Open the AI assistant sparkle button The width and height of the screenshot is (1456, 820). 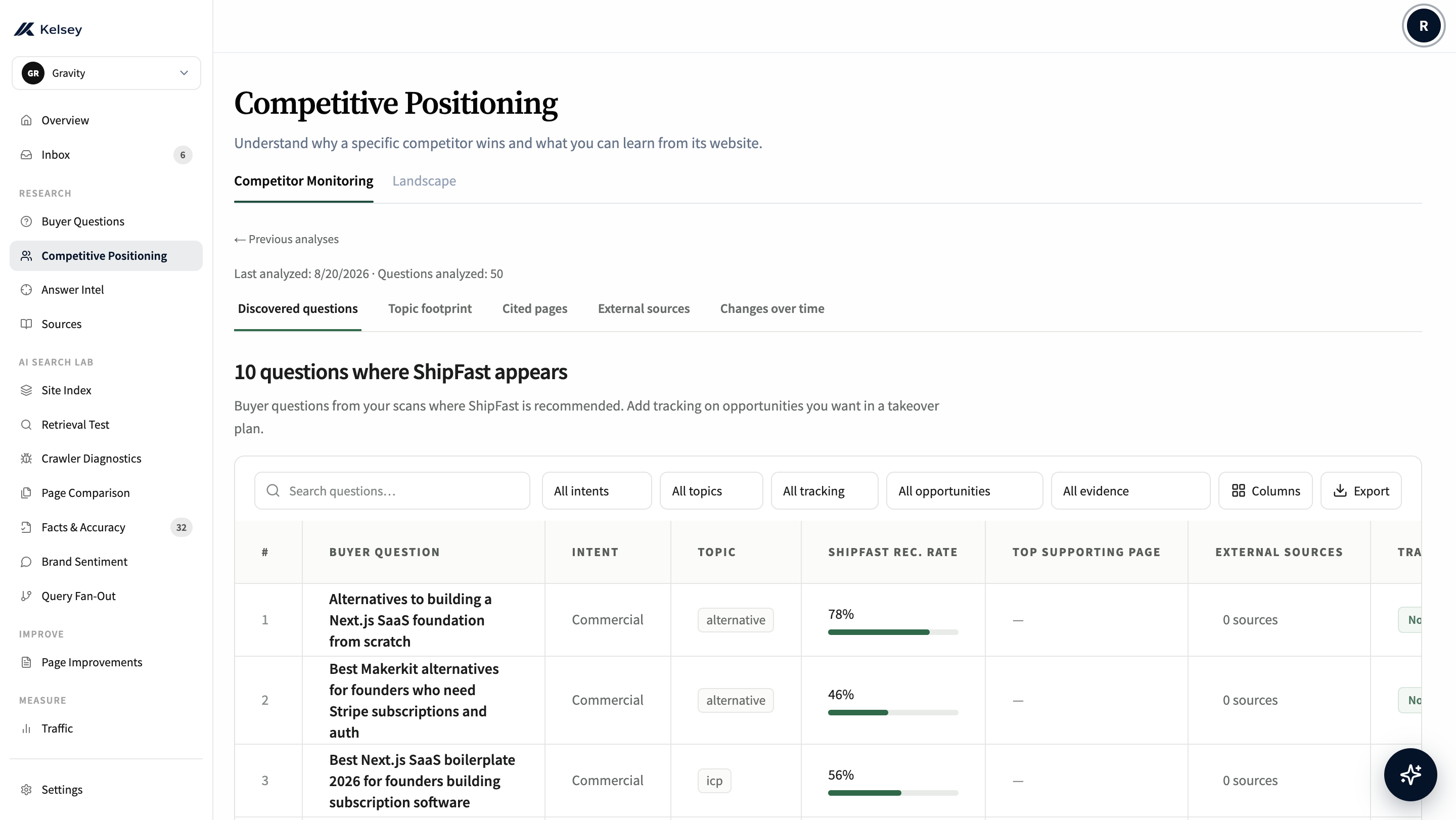click(1410, 775)
